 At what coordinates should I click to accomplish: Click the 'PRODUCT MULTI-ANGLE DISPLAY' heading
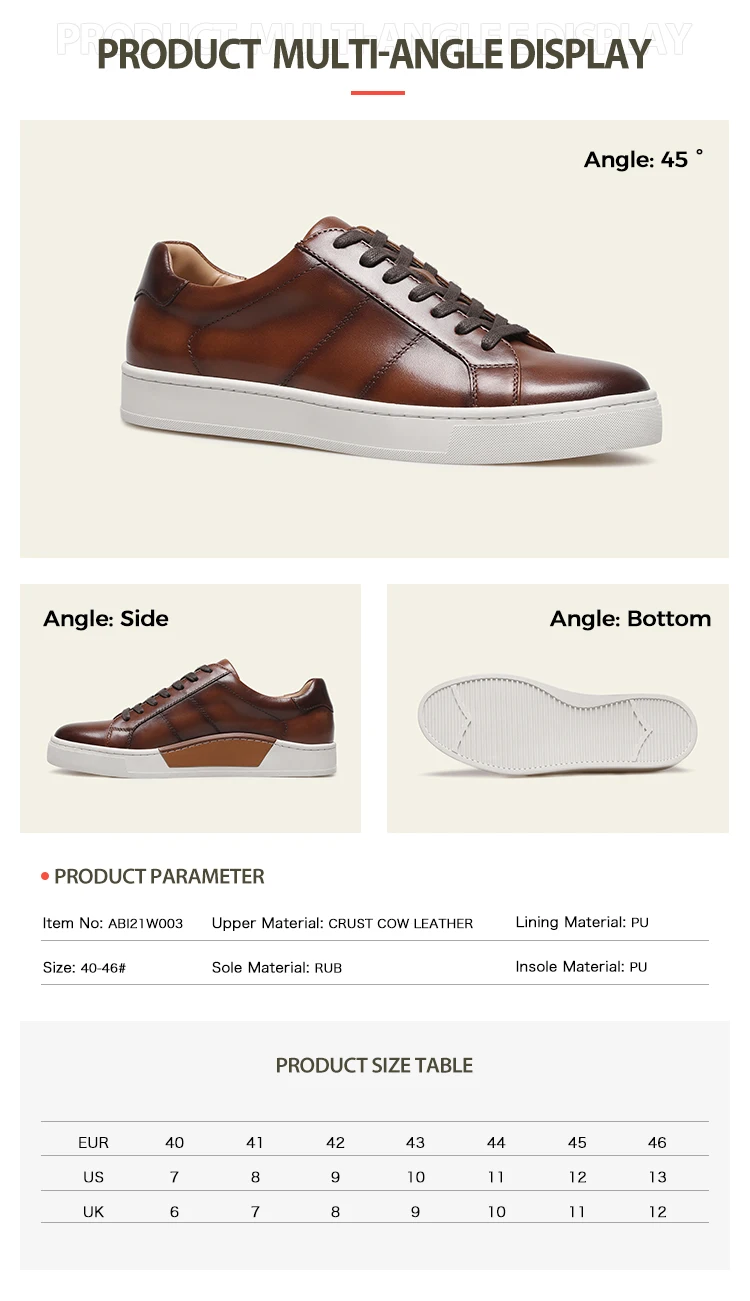tap(374, 53)
